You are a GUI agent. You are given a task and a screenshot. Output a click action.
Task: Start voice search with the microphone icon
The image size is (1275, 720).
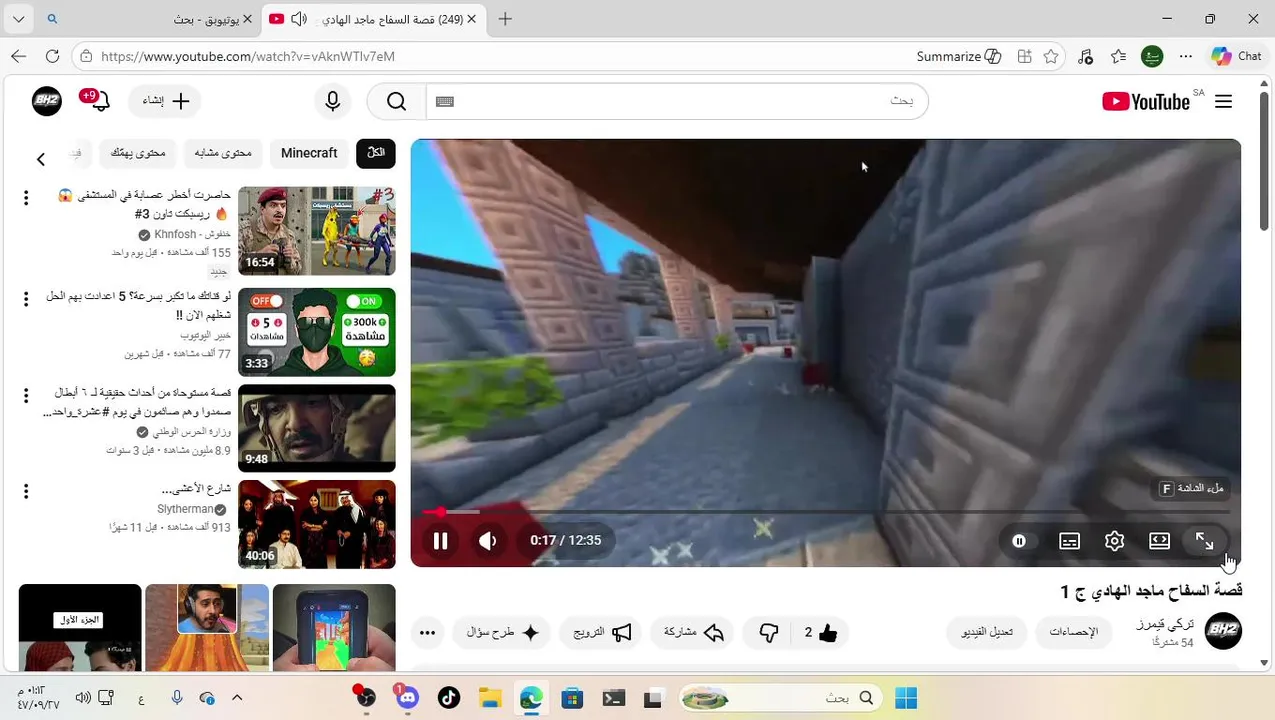point(333,101)
